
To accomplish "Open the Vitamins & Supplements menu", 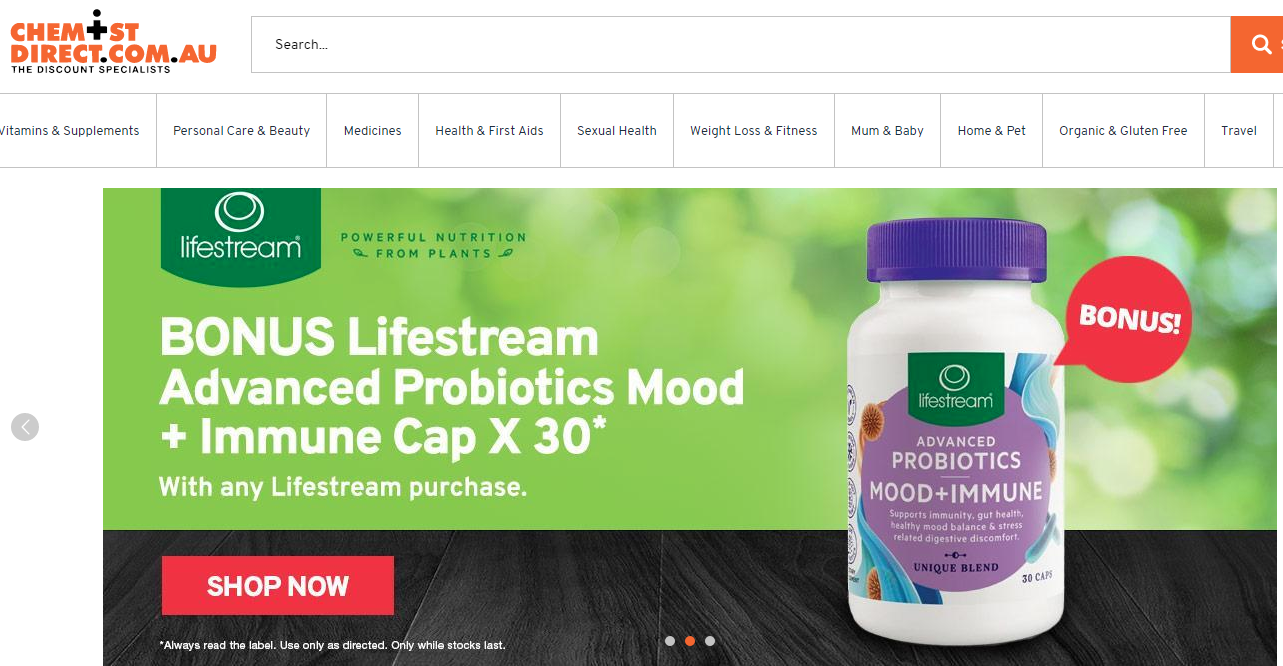I will click(x=70, y=131).
